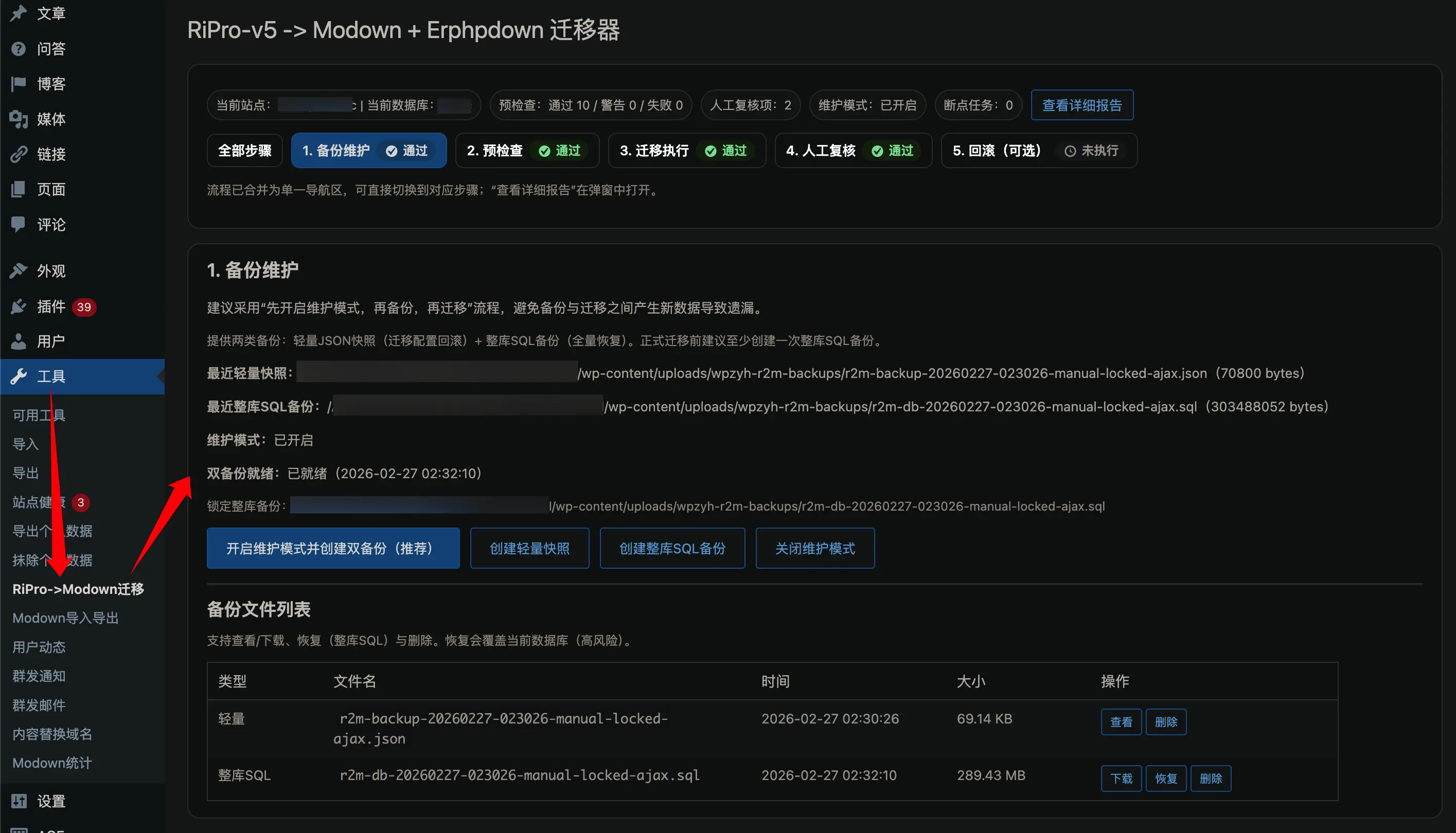1456x833 pixels.
Task: Click the 289.43 MB size cell
Action: pos(991,775)
